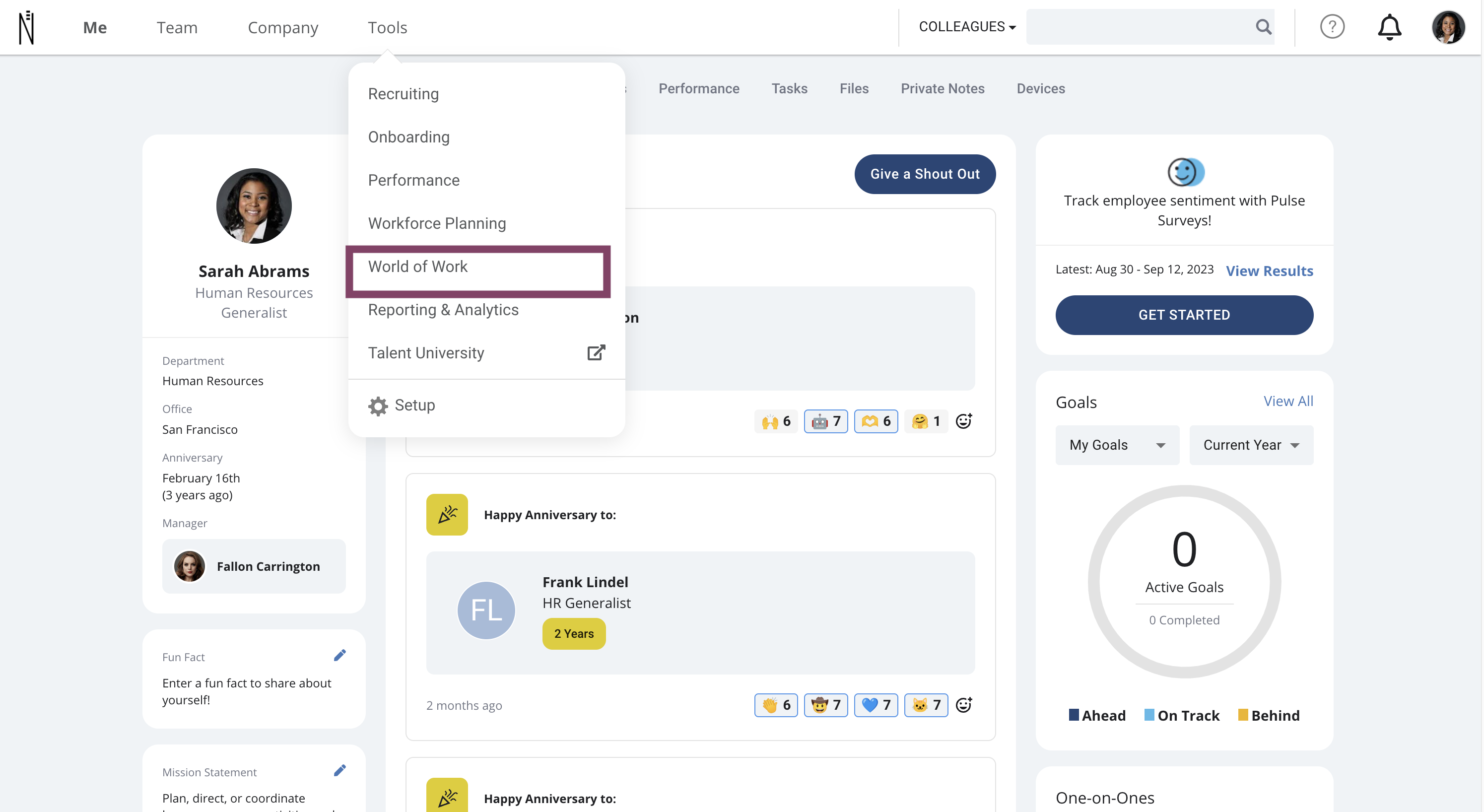Open the Me navigation item
The width and height of the screenshot is (1484, 812).
coord(95,28)
